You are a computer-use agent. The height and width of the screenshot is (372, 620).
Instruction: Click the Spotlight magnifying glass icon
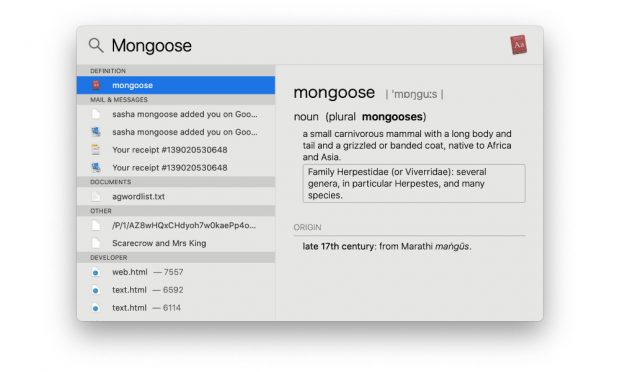click(x=96, y=45)
